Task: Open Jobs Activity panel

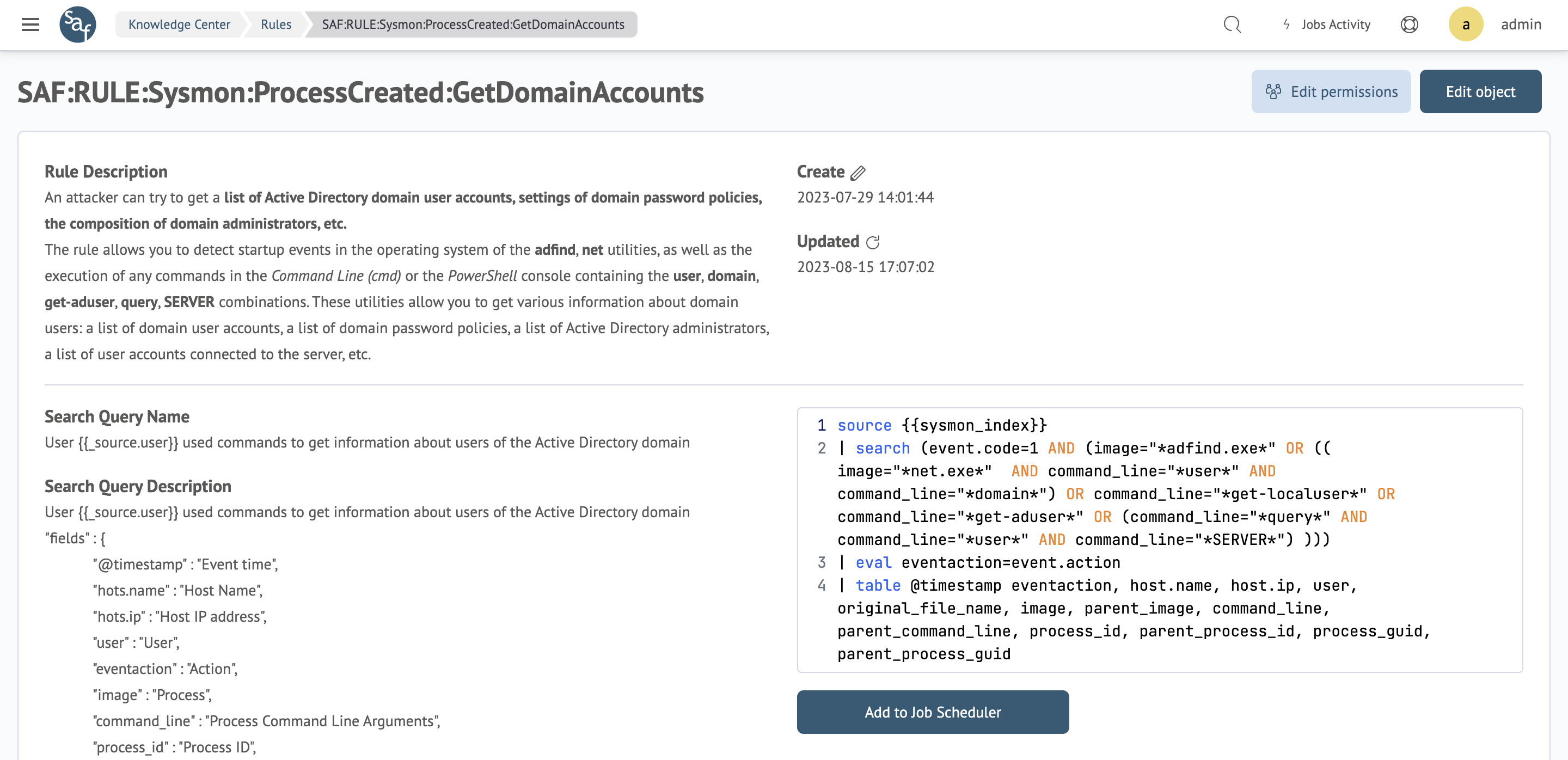Action: click(x=1336, y=24)
